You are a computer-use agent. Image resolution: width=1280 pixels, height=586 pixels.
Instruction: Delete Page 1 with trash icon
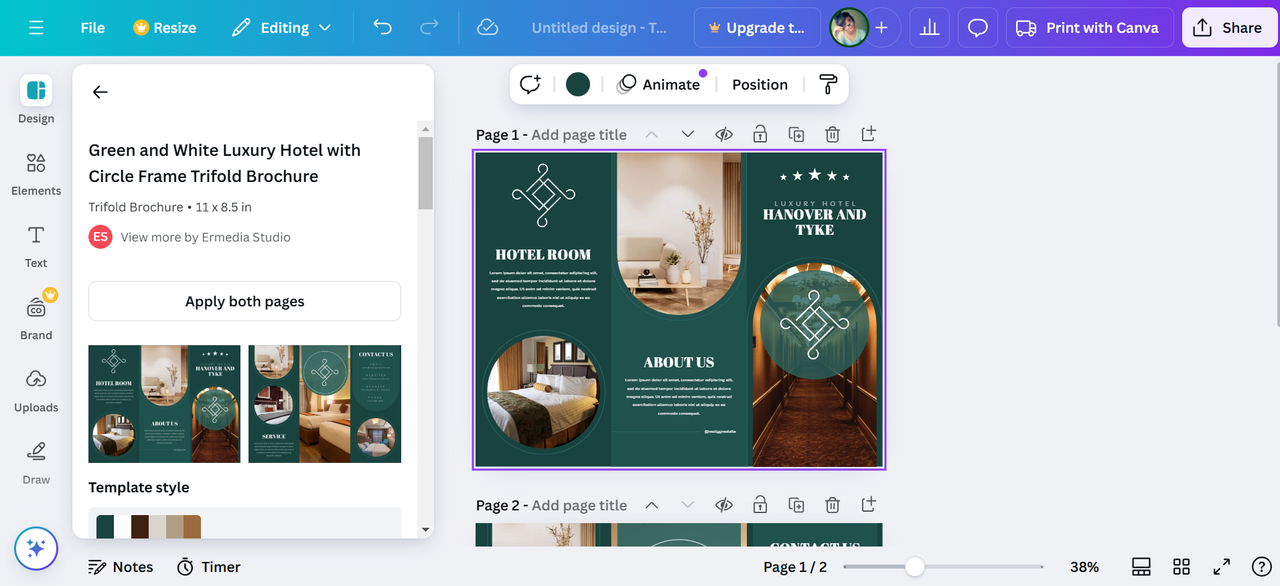tap(832, 134)
